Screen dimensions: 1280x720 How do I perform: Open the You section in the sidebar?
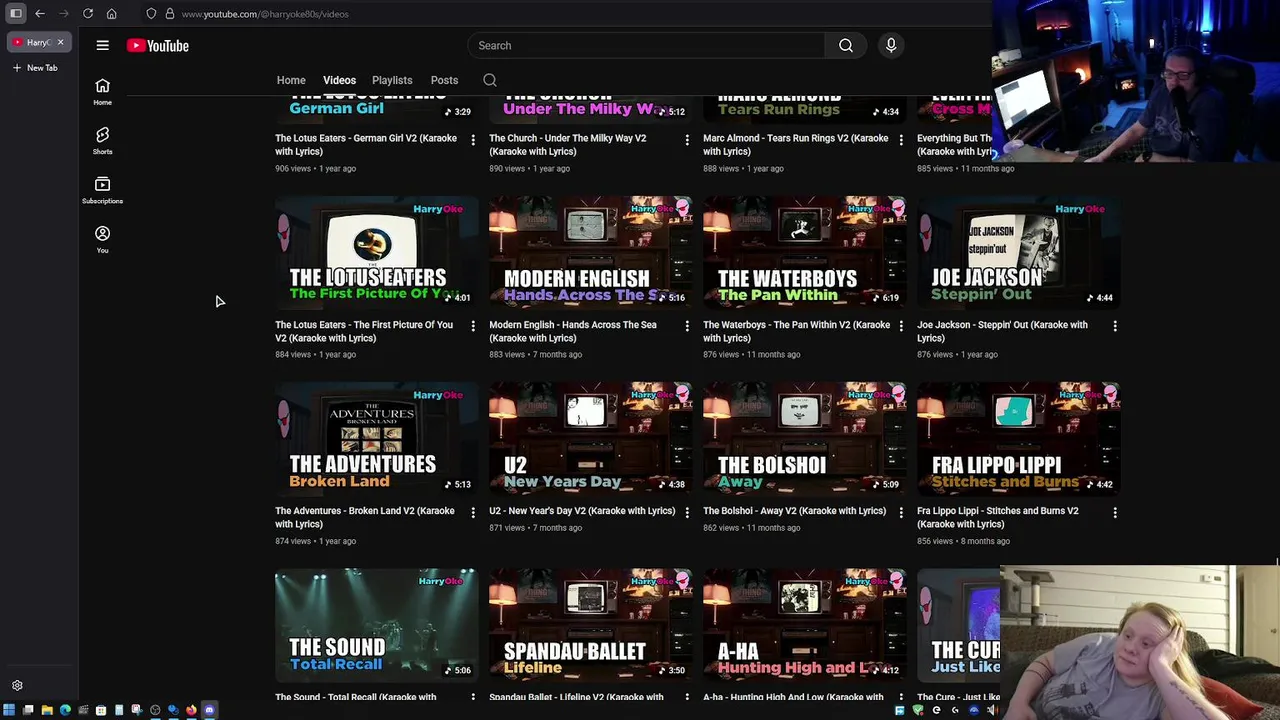pyautogui.click(x=102, y=240)
